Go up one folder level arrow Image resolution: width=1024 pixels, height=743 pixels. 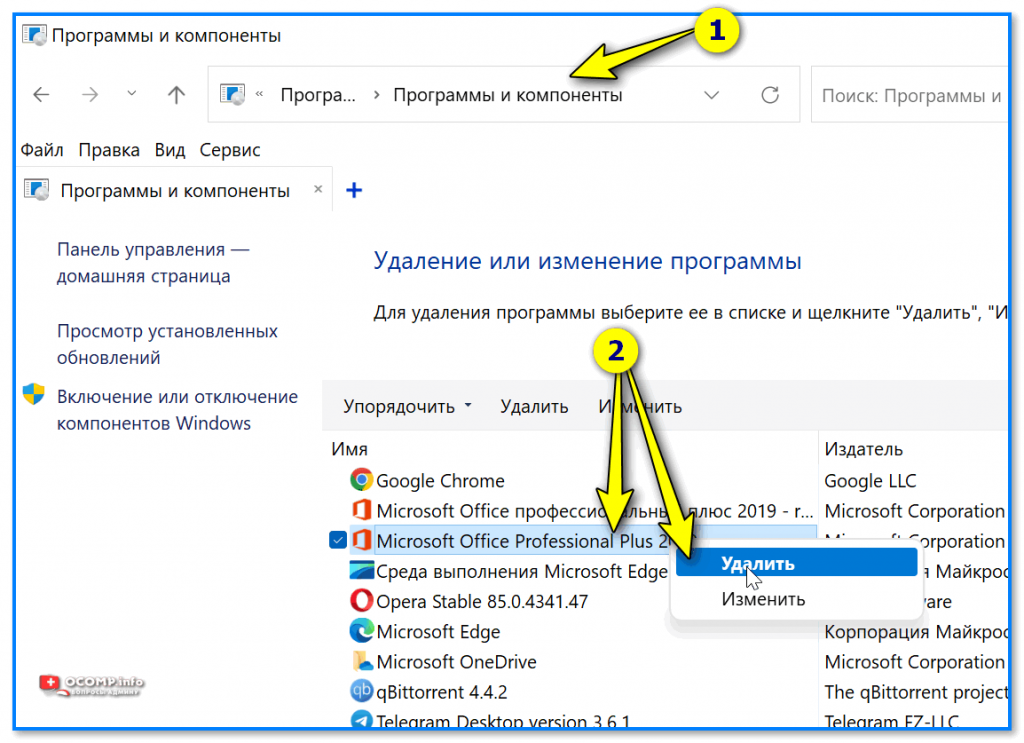(176, 95)
